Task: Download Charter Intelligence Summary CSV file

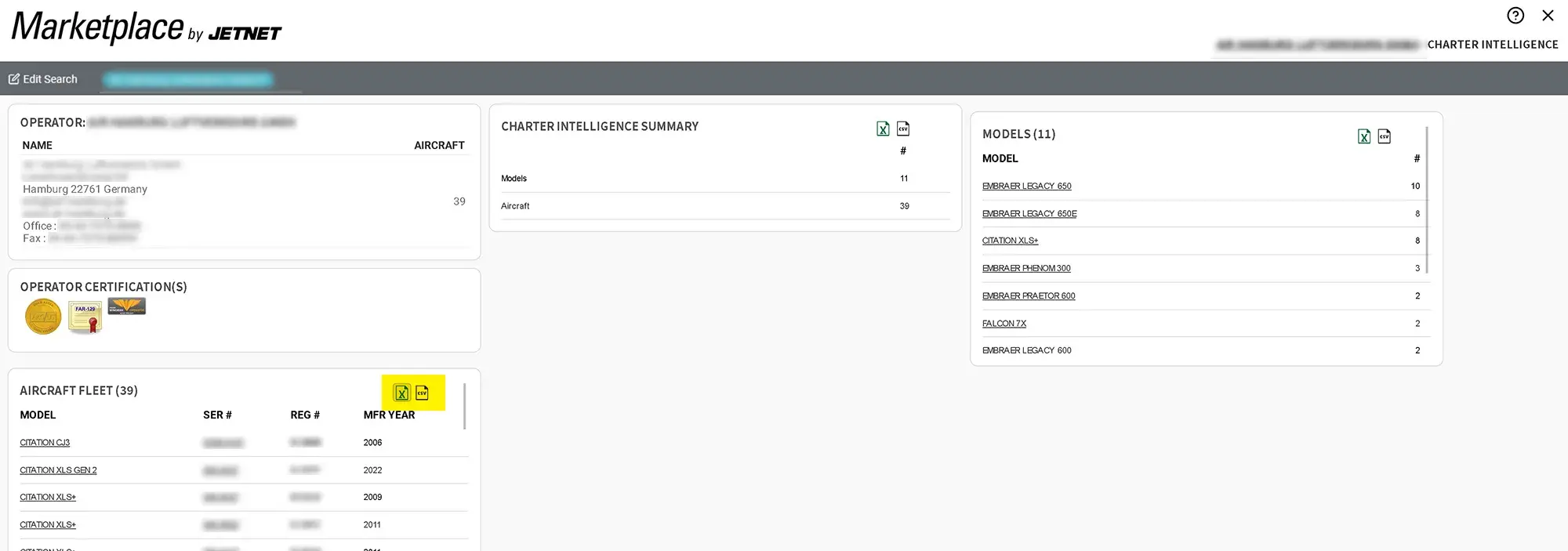Action: (x=903, y=129)
